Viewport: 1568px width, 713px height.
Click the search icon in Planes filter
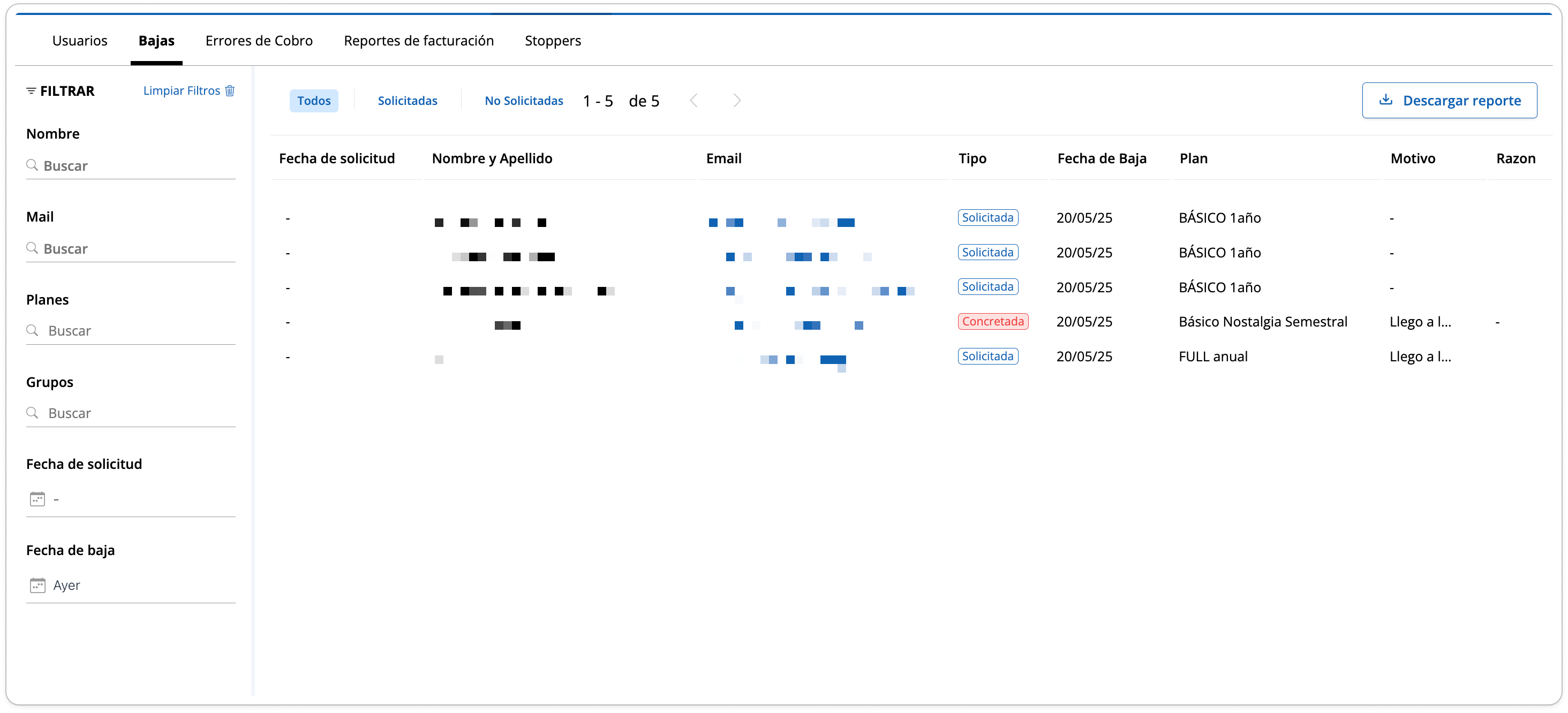32,330
